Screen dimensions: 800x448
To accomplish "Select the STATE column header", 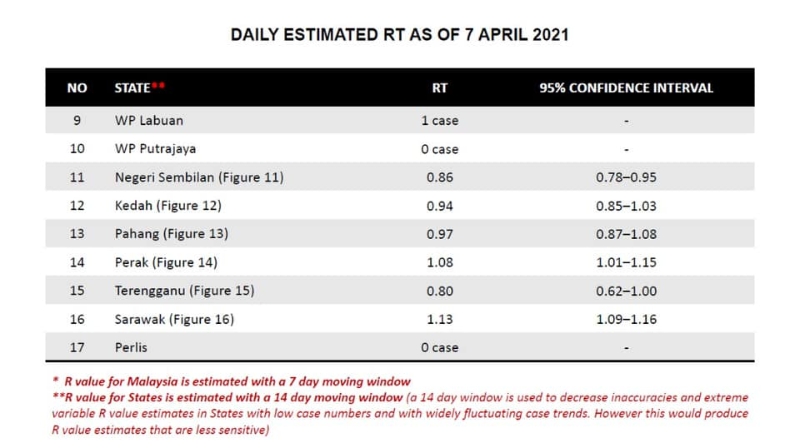I will point(139,88).
